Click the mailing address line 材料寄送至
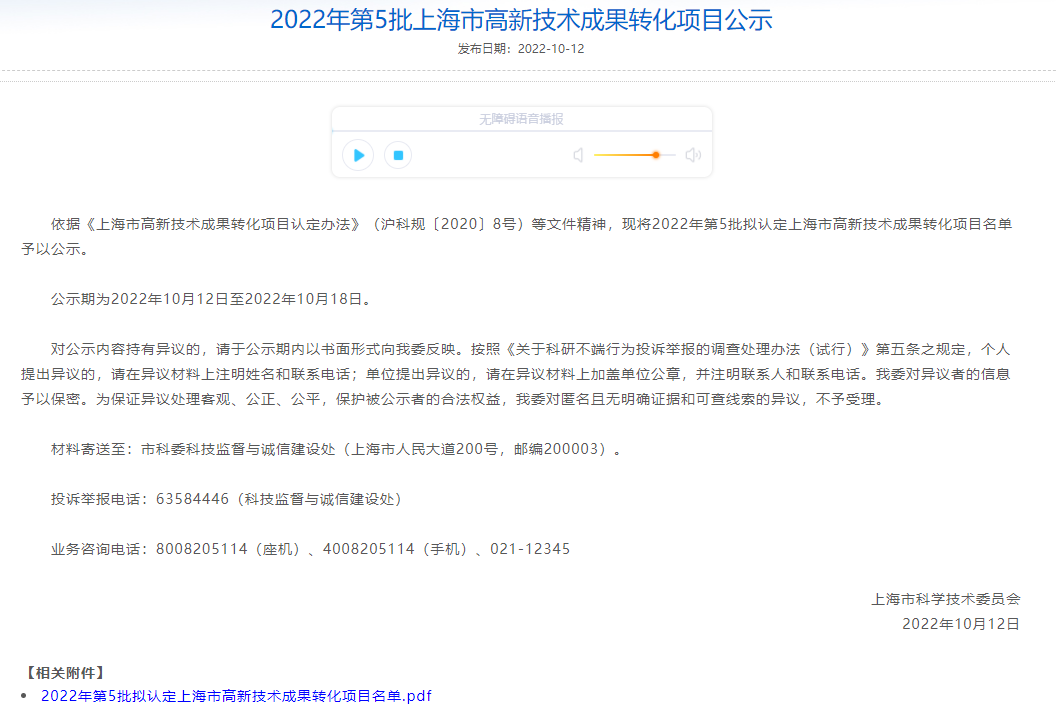 [x=335, y=449]
